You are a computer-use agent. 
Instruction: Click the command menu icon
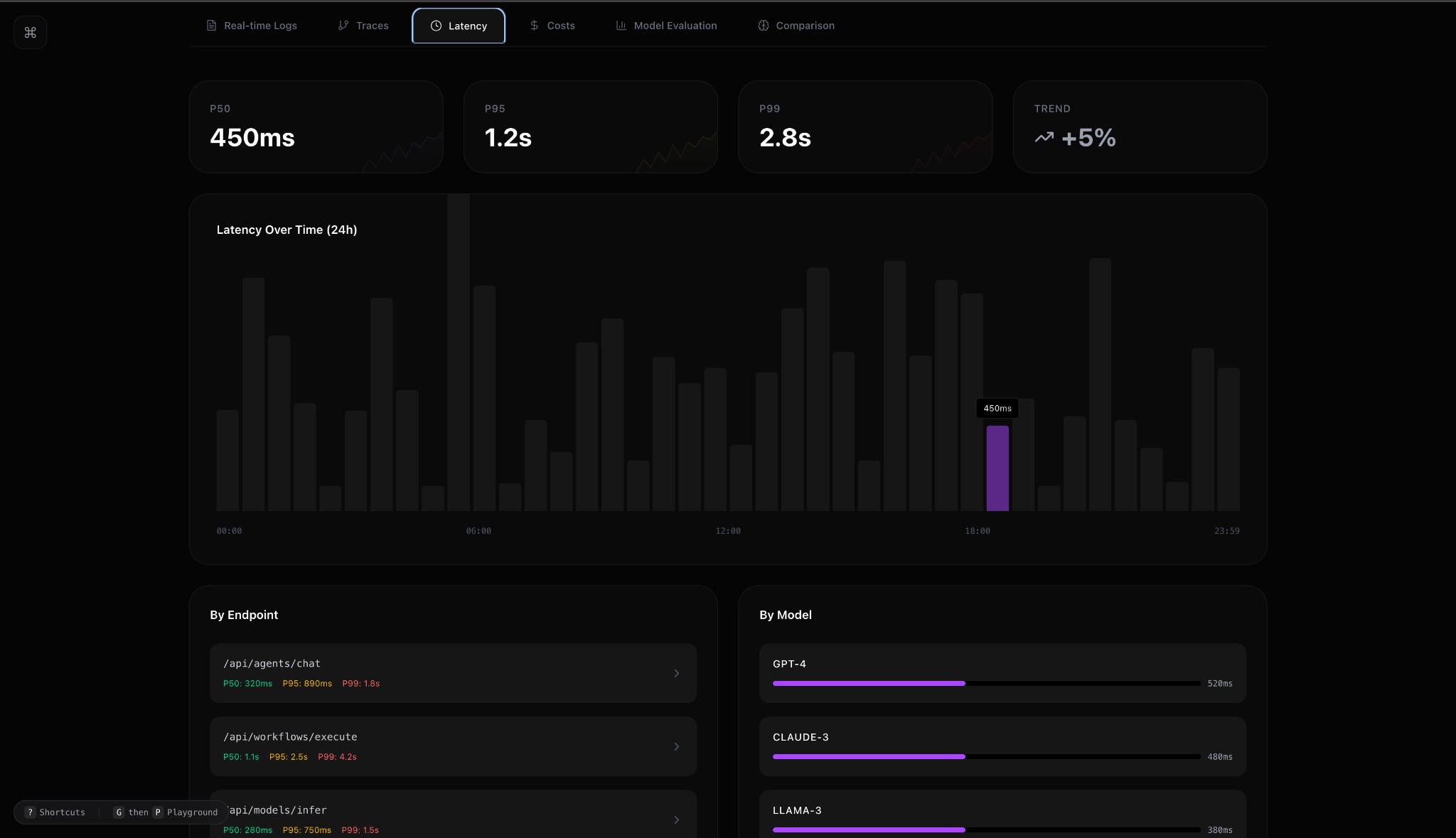[30, 33]
